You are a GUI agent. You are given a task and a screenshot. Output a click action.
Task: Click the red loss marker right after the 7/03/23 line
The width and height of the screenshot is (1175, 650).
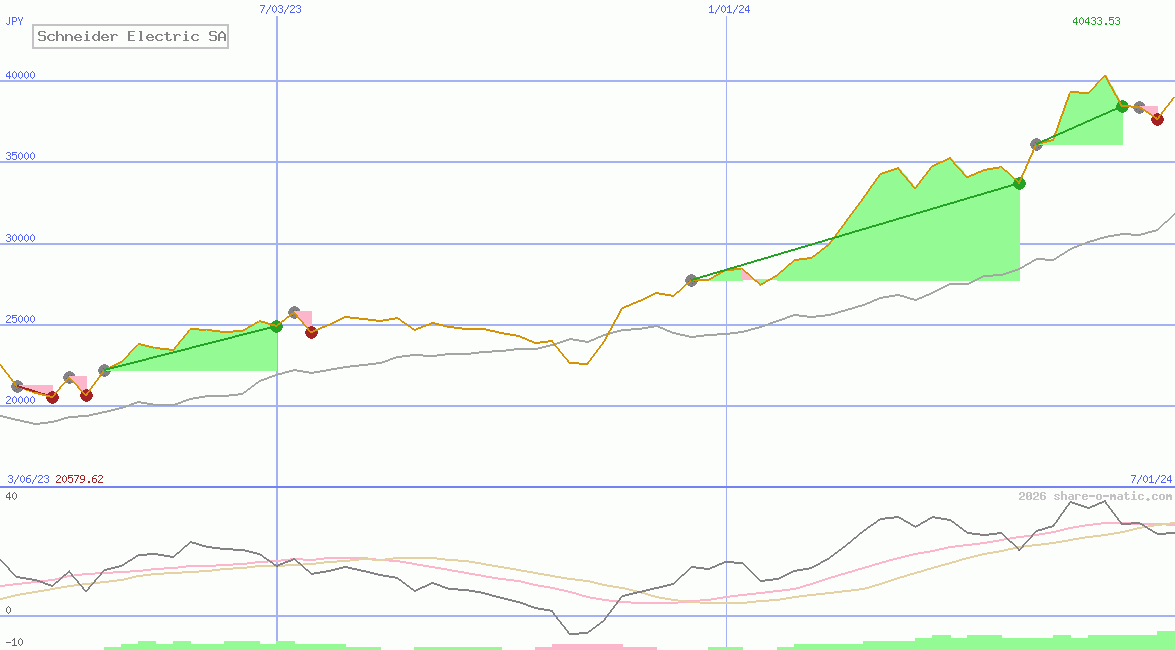click(x=311, y=332)
